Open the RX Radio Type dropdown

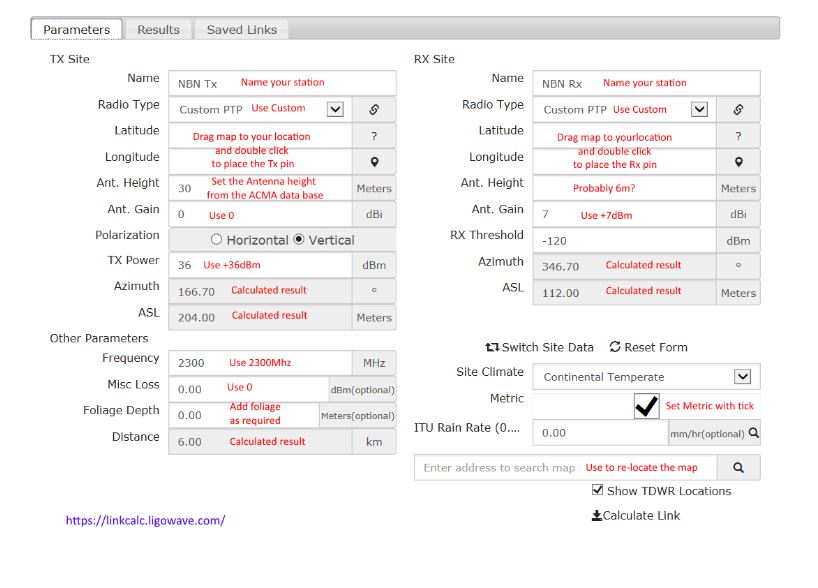tap(700, 109)
